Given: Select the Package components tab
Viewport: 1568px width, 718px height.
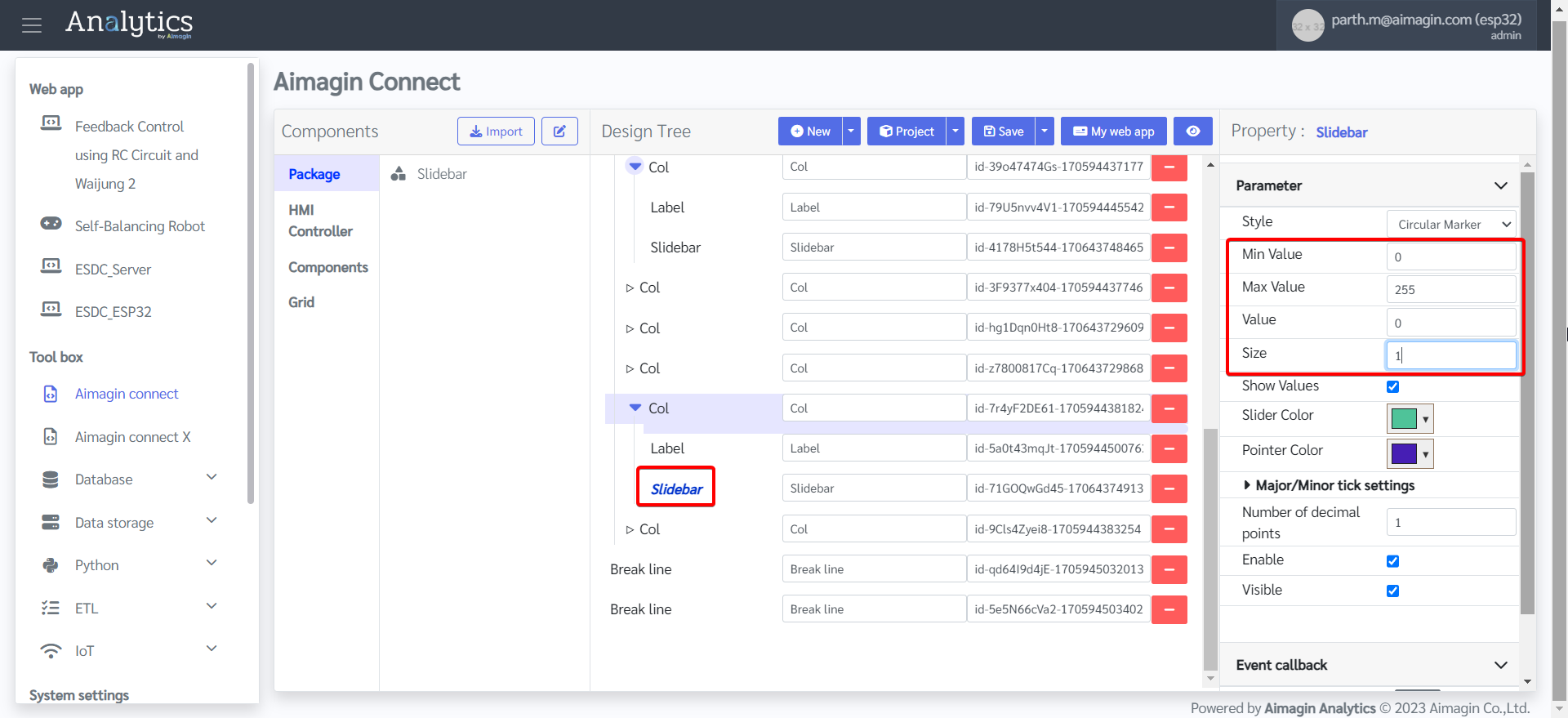Looking at the screenshot, I should pyautogui.click(x=327, y=174).
